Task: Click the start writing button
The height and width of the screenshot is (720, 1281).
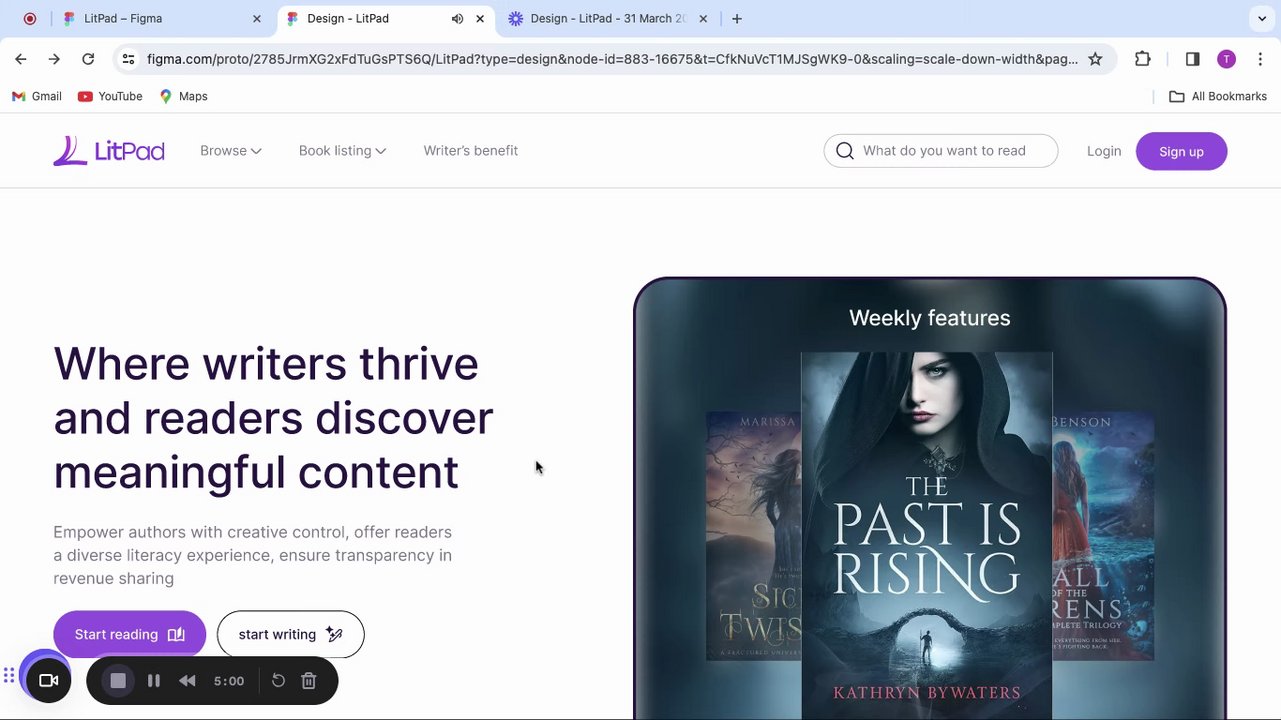Action: click(291, 635)
